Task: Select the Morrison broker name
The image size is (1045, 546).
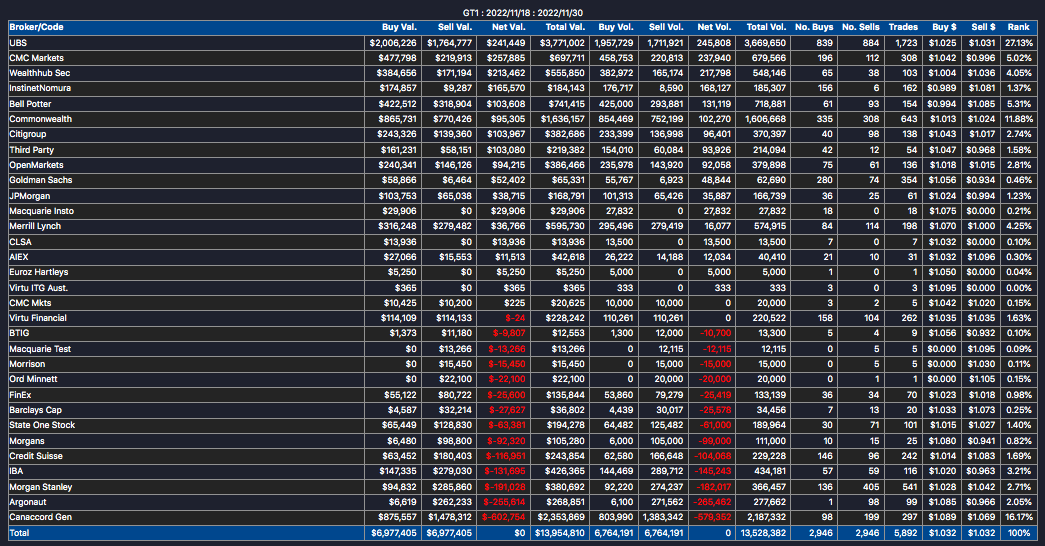Action: point(27,364)
